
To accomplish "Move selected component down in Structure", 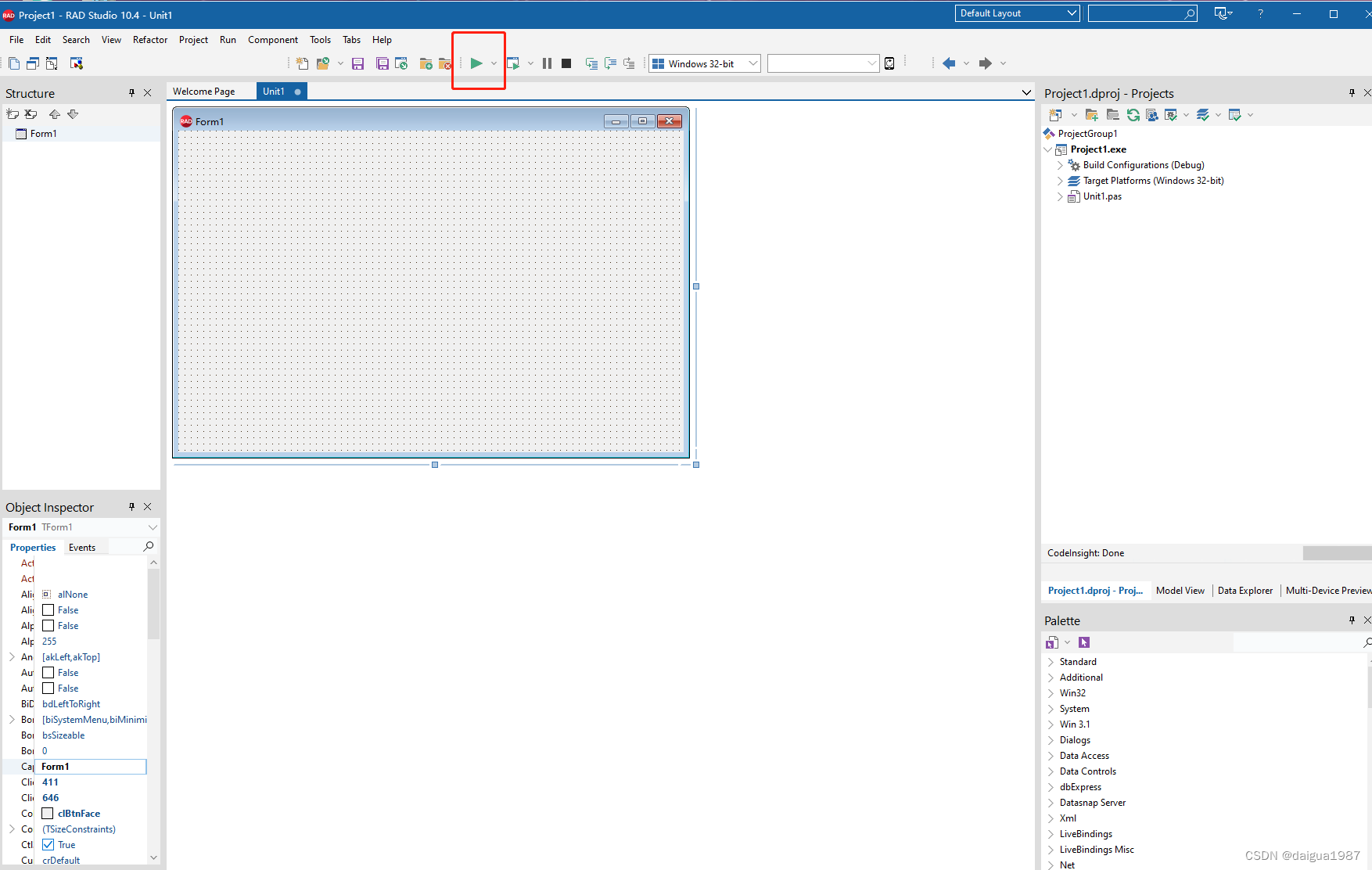I will [x=73, y=114].
